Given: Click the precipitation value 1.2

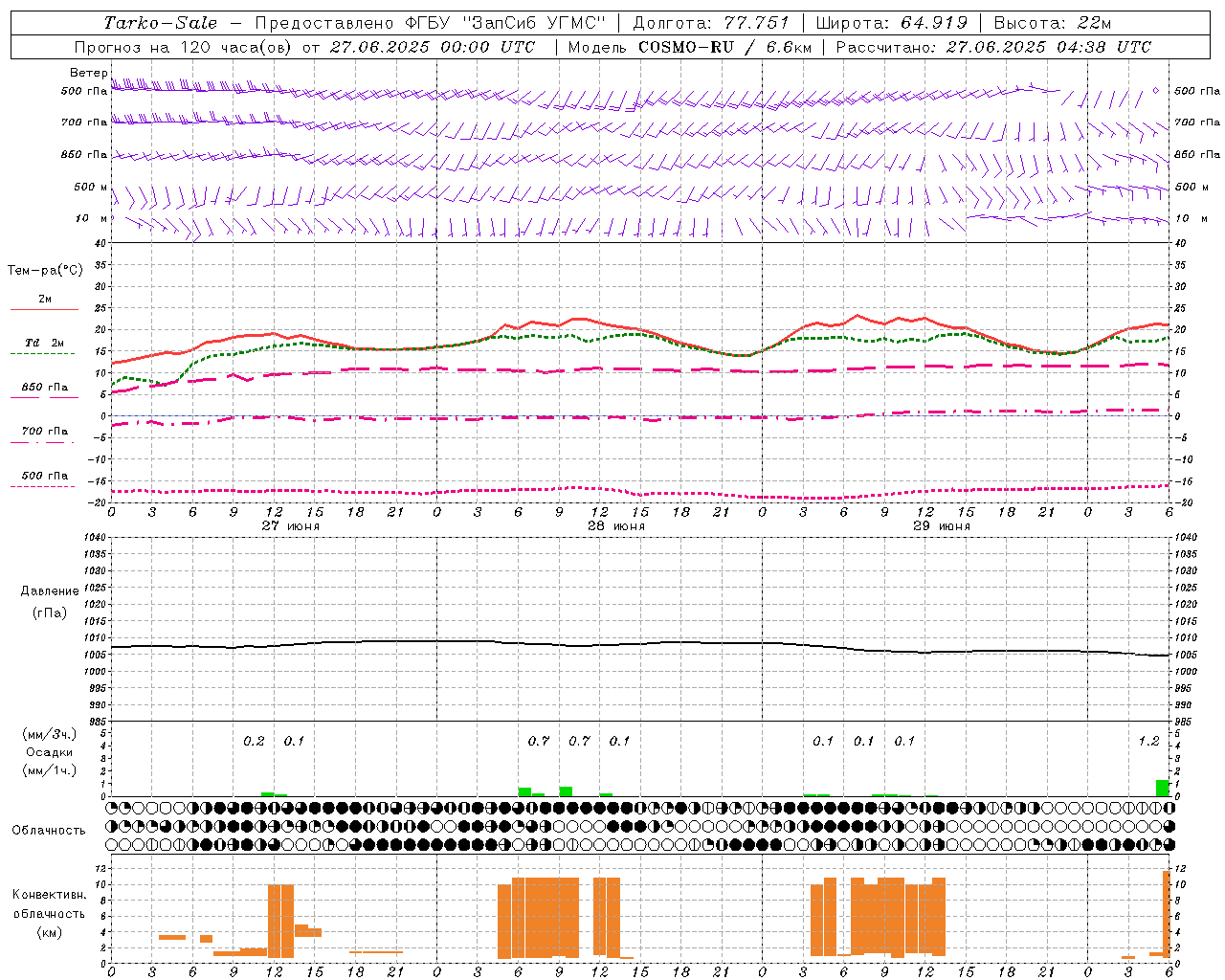Looking at the screenshot, I should 1148,742.
